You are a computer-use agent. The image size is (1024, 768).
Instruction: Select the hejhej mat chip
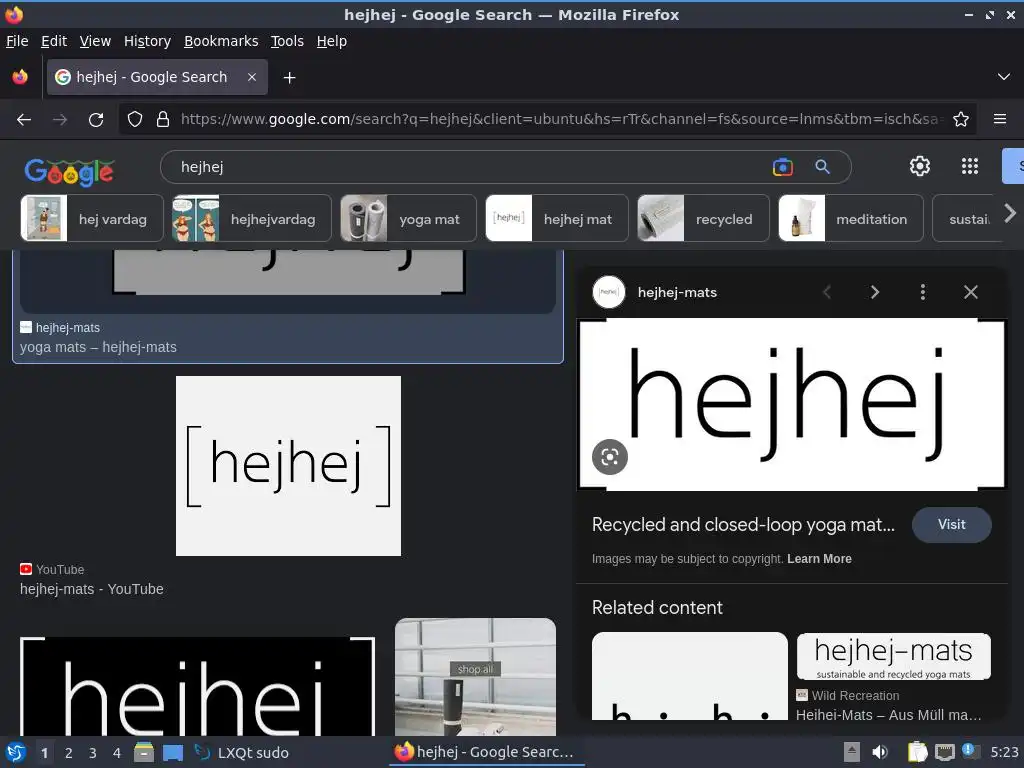coord(557,219)
